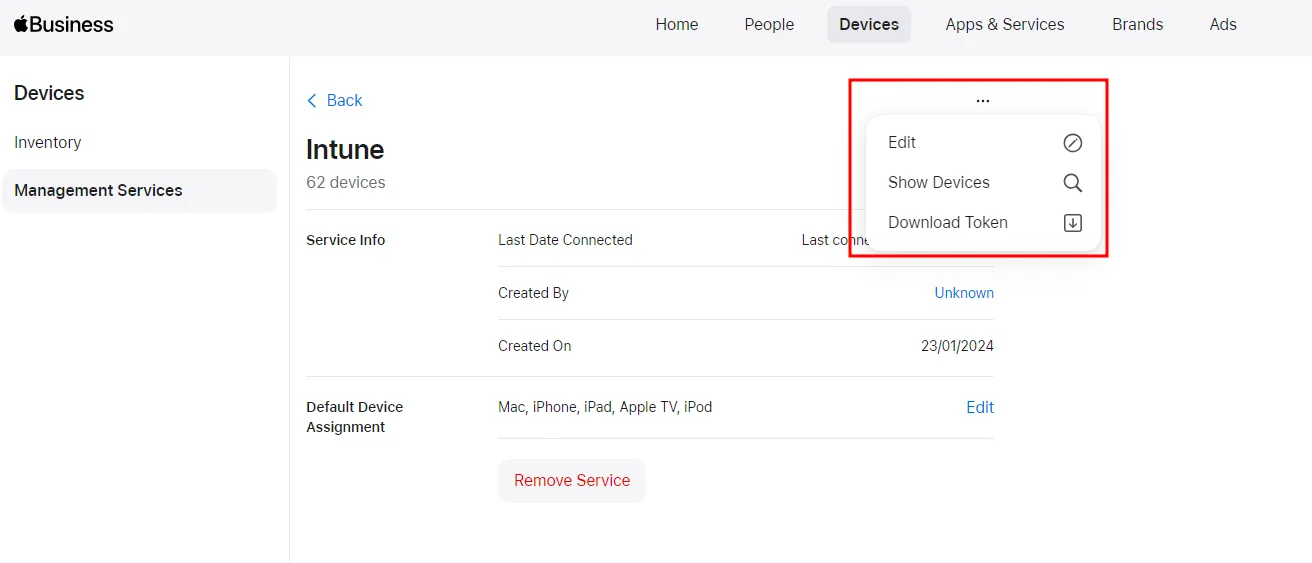Image resolution: width=1312 pixels, height=563 pixels.
Task: Click the Last Date Connected label
Action: point(565,240)
